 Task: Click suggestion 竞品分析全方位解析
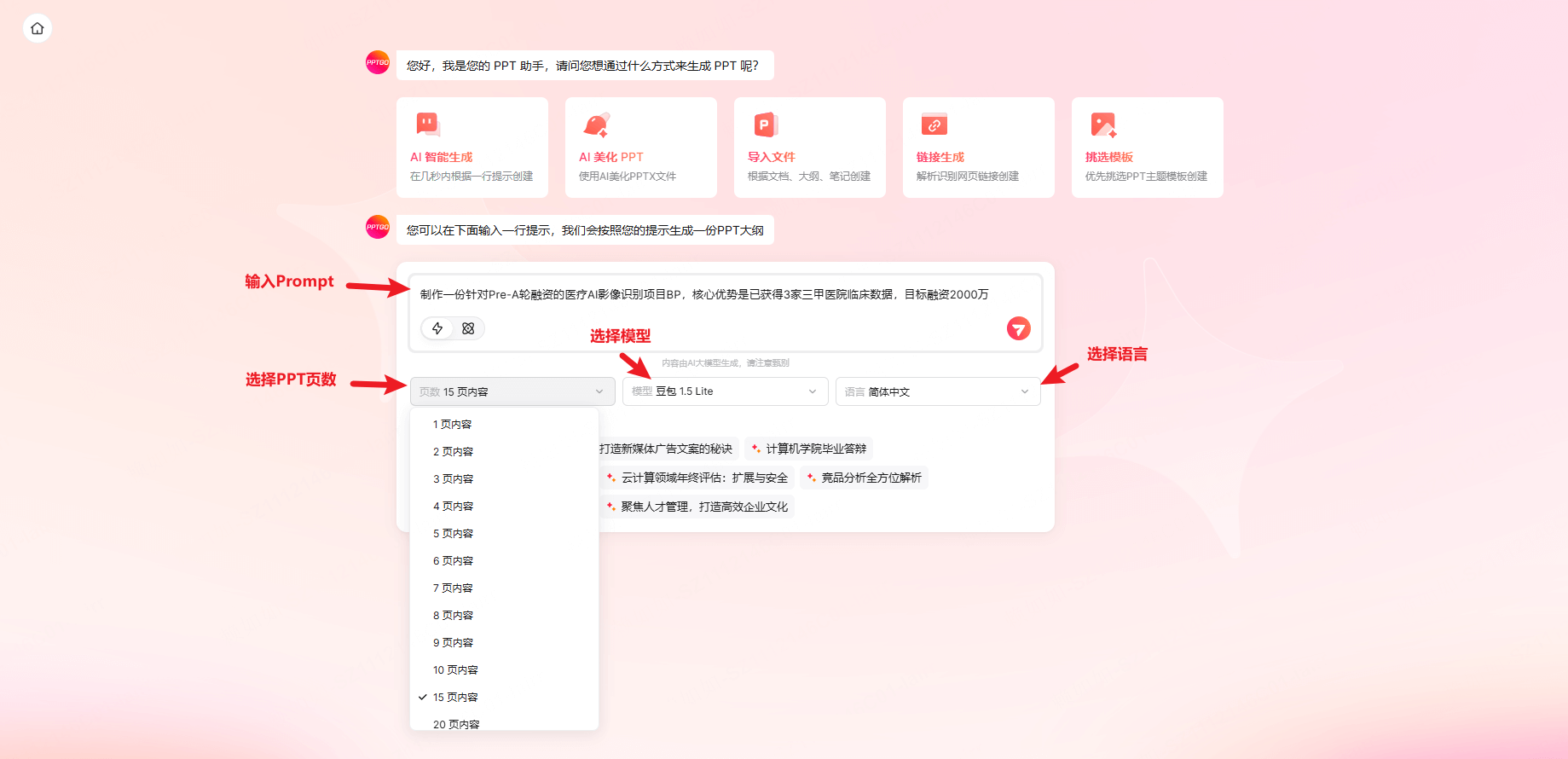click(864, 478)
